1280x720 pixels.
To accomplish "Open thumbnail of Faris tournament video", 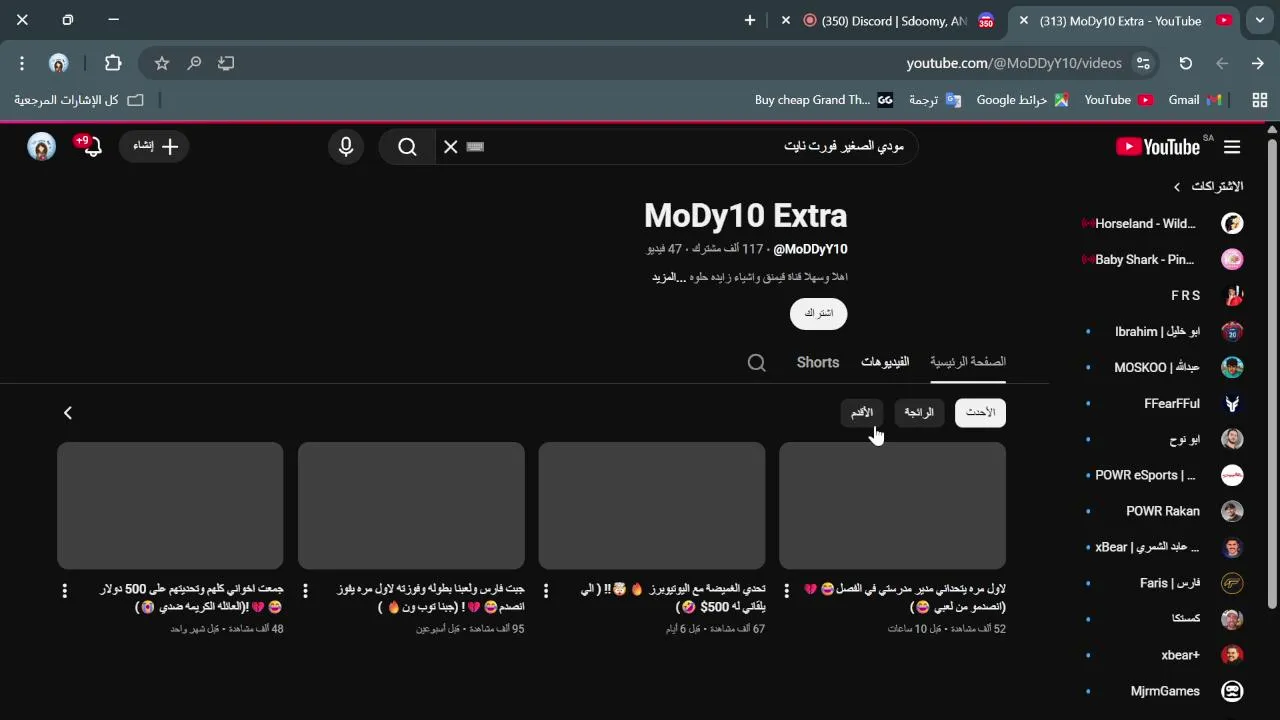I will pyautogui.click(x=411, y=506).
